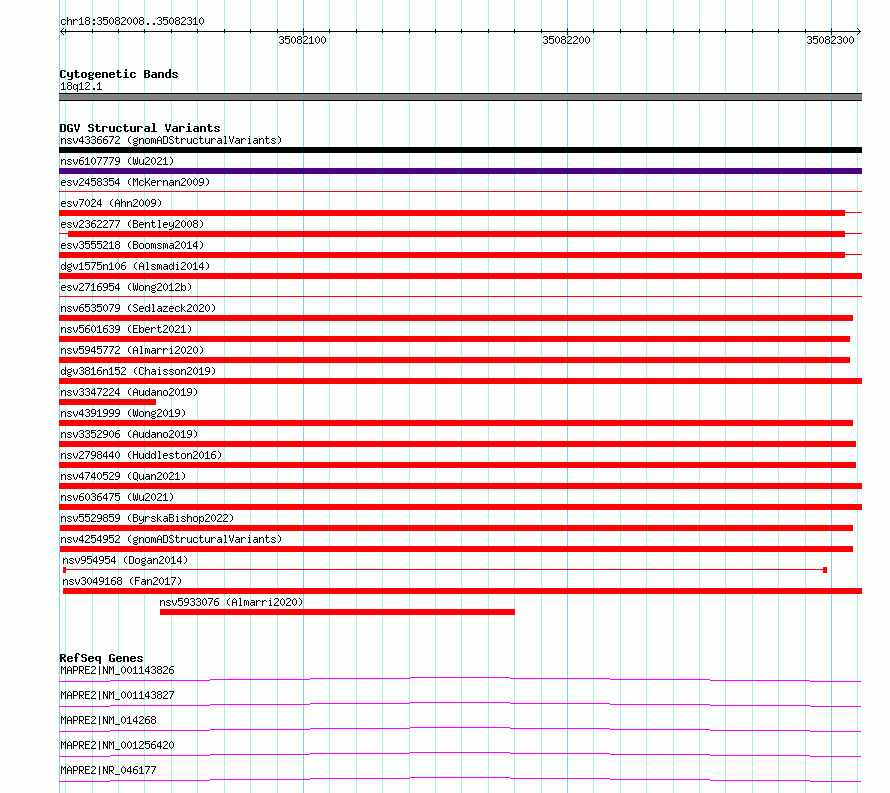Click the black bar of nsv4336672
The image size is (890, 793).
460,150
